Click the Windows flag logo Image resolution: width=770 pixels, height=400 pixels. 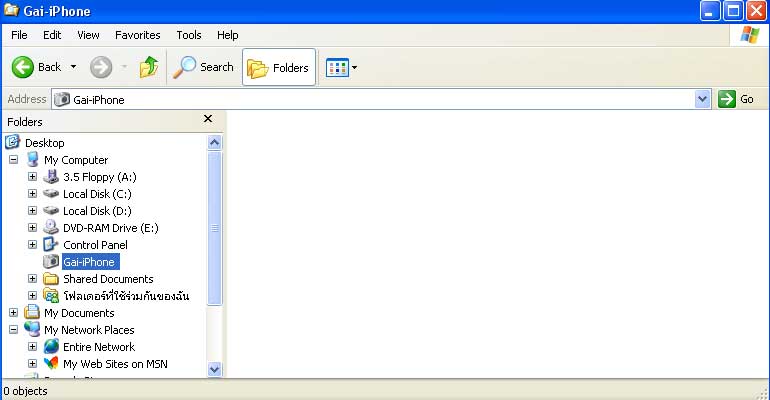[x=749, y=35]
